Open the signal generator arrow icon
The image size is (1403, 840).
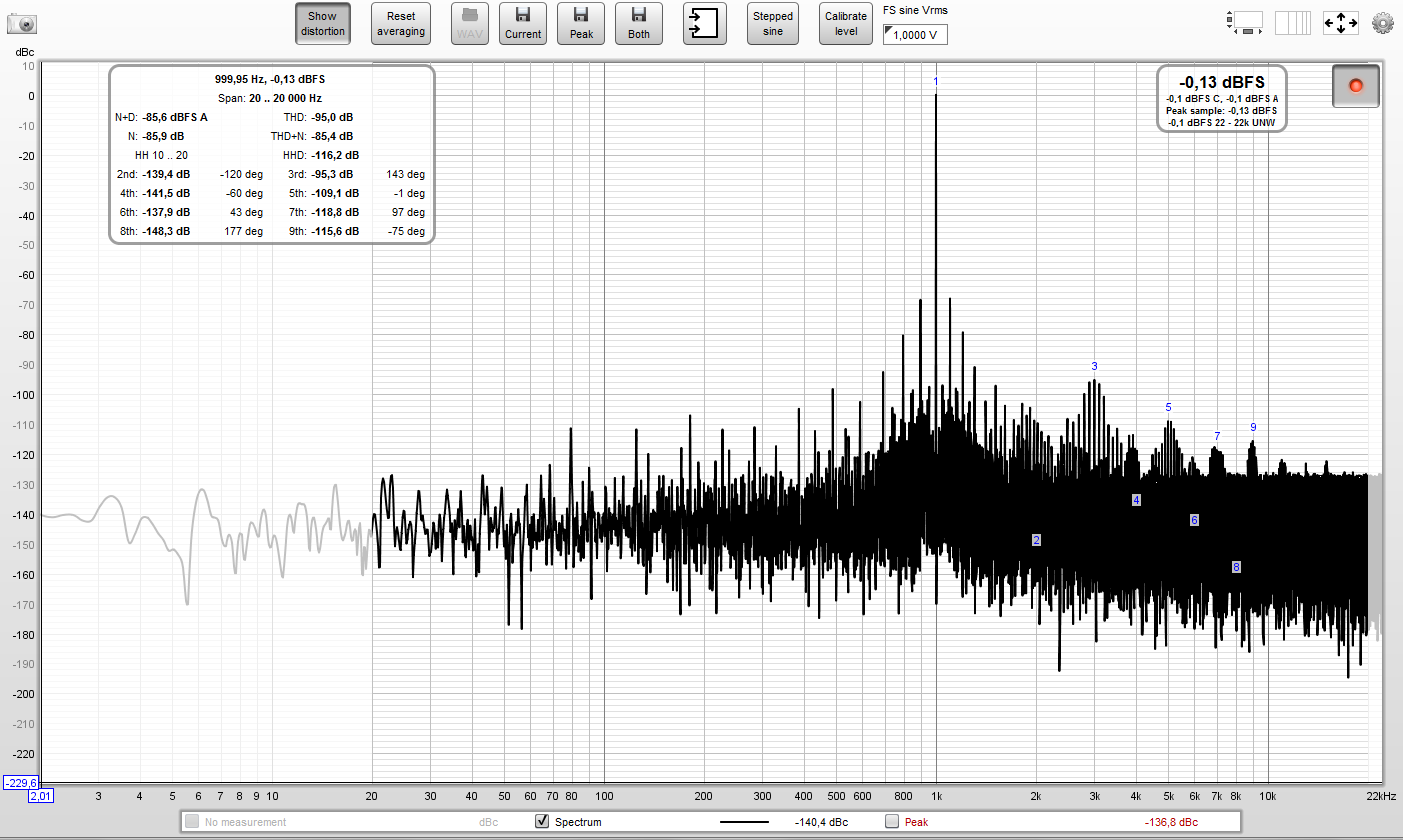[705, 24]
